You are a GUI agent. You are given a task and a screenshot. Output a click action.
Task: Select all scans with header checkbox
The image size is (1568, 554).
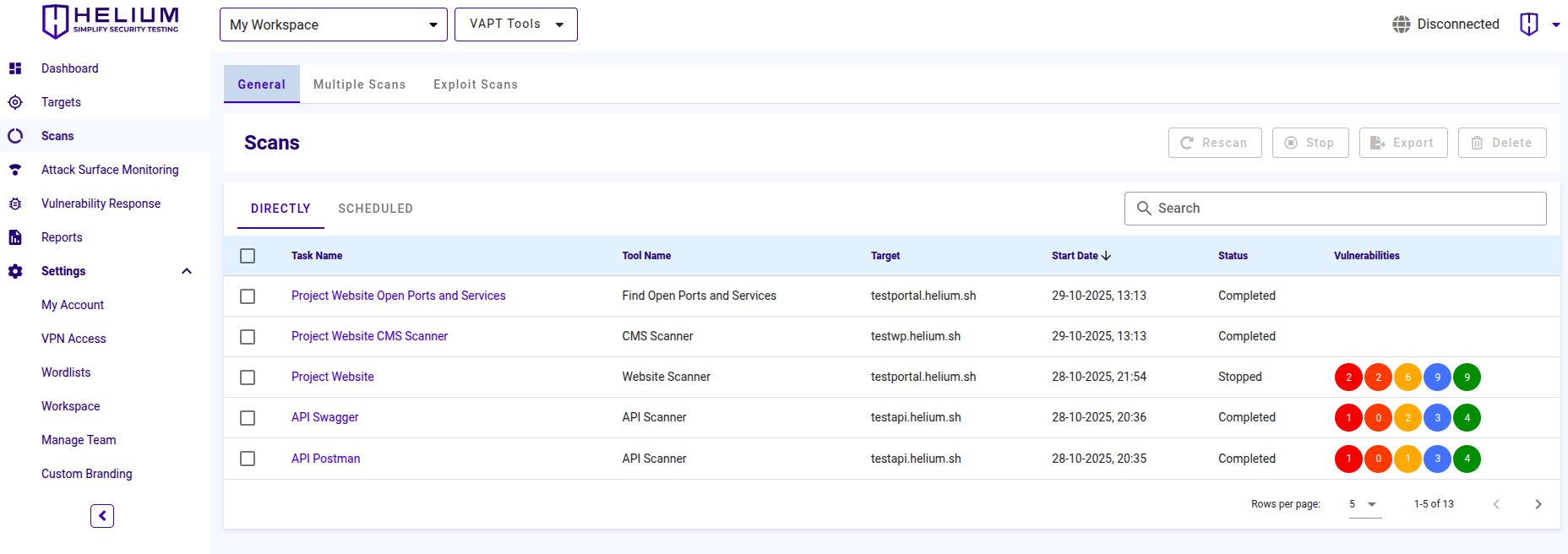pyautogui.click(x=248, y=256)
